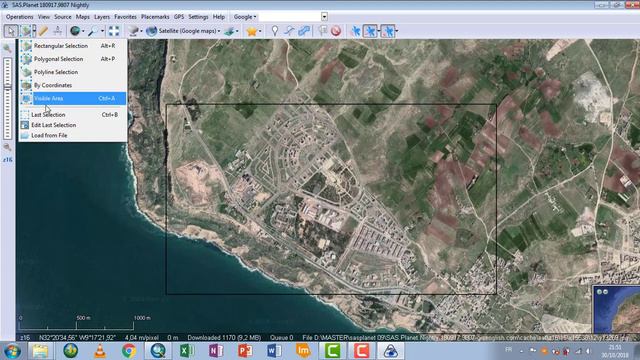Click the selection manager tool icon
This screenshot has width=640, height=360.
26,31
